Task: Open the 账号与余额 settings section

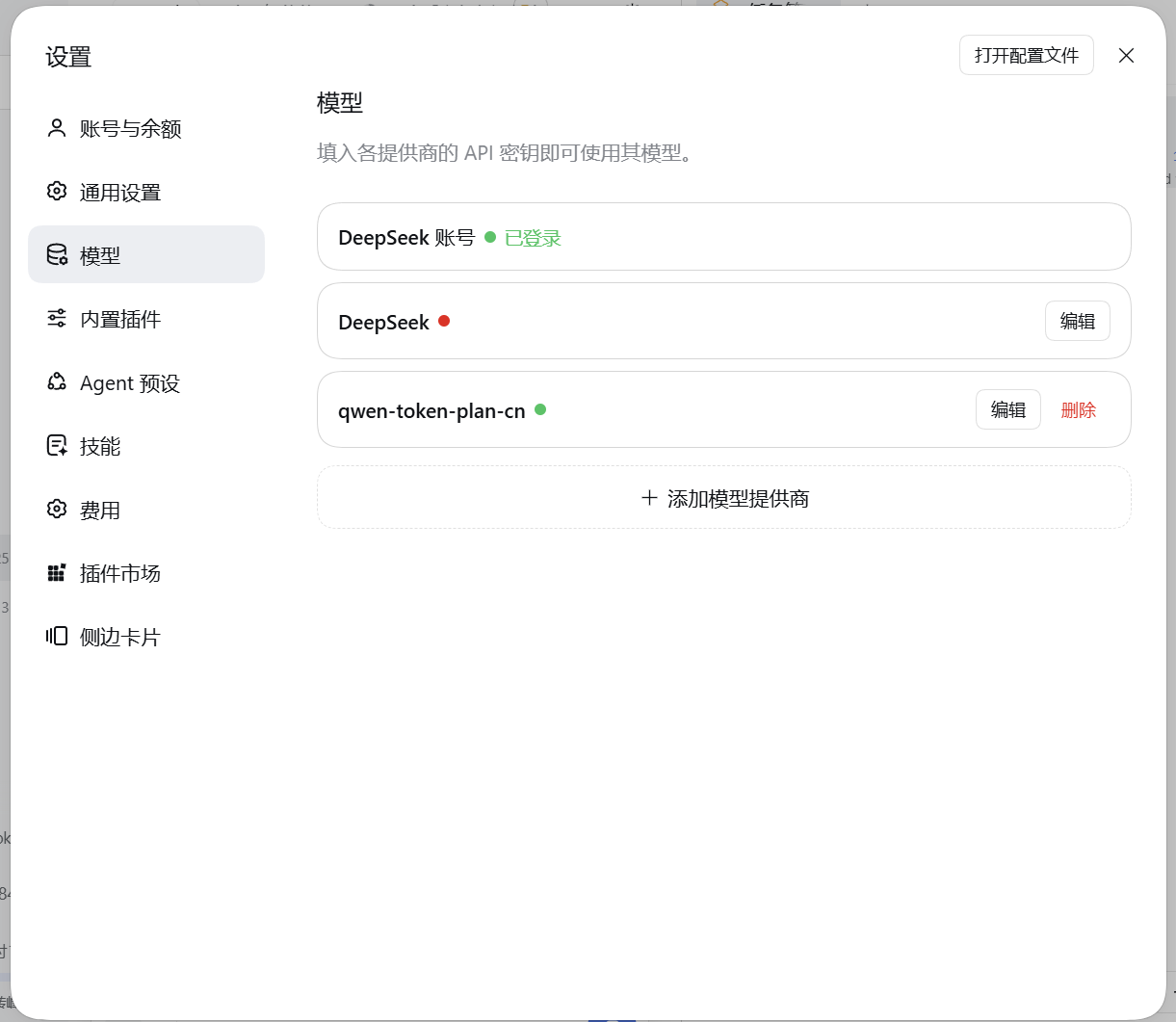Action: coord(146,128)
